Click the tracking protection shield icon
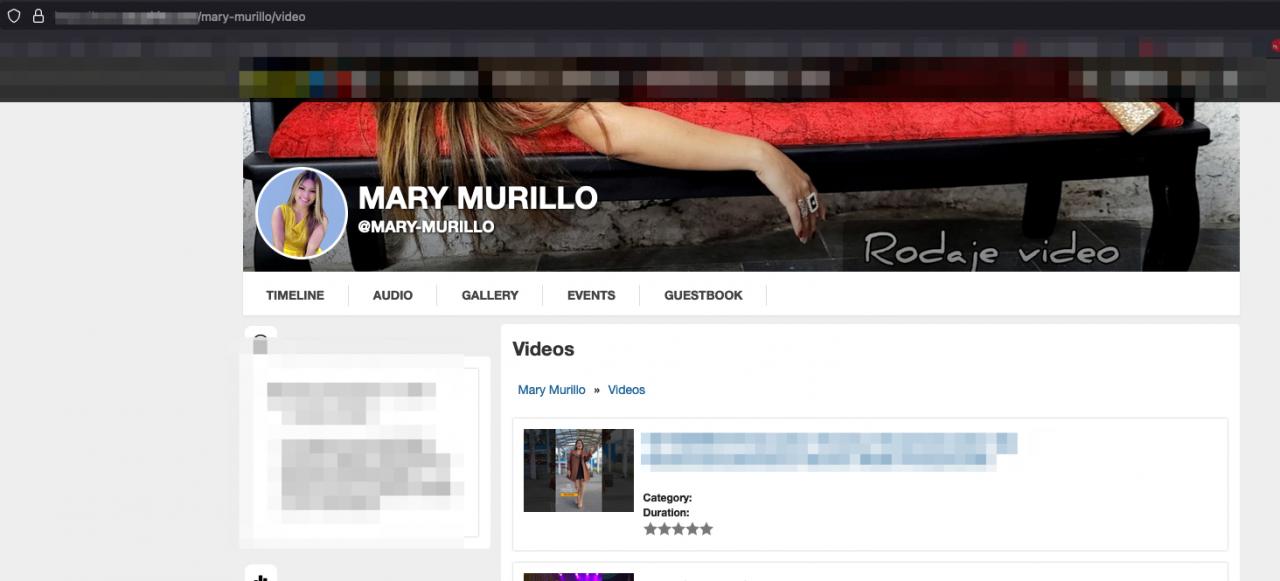 click(14, 16)
